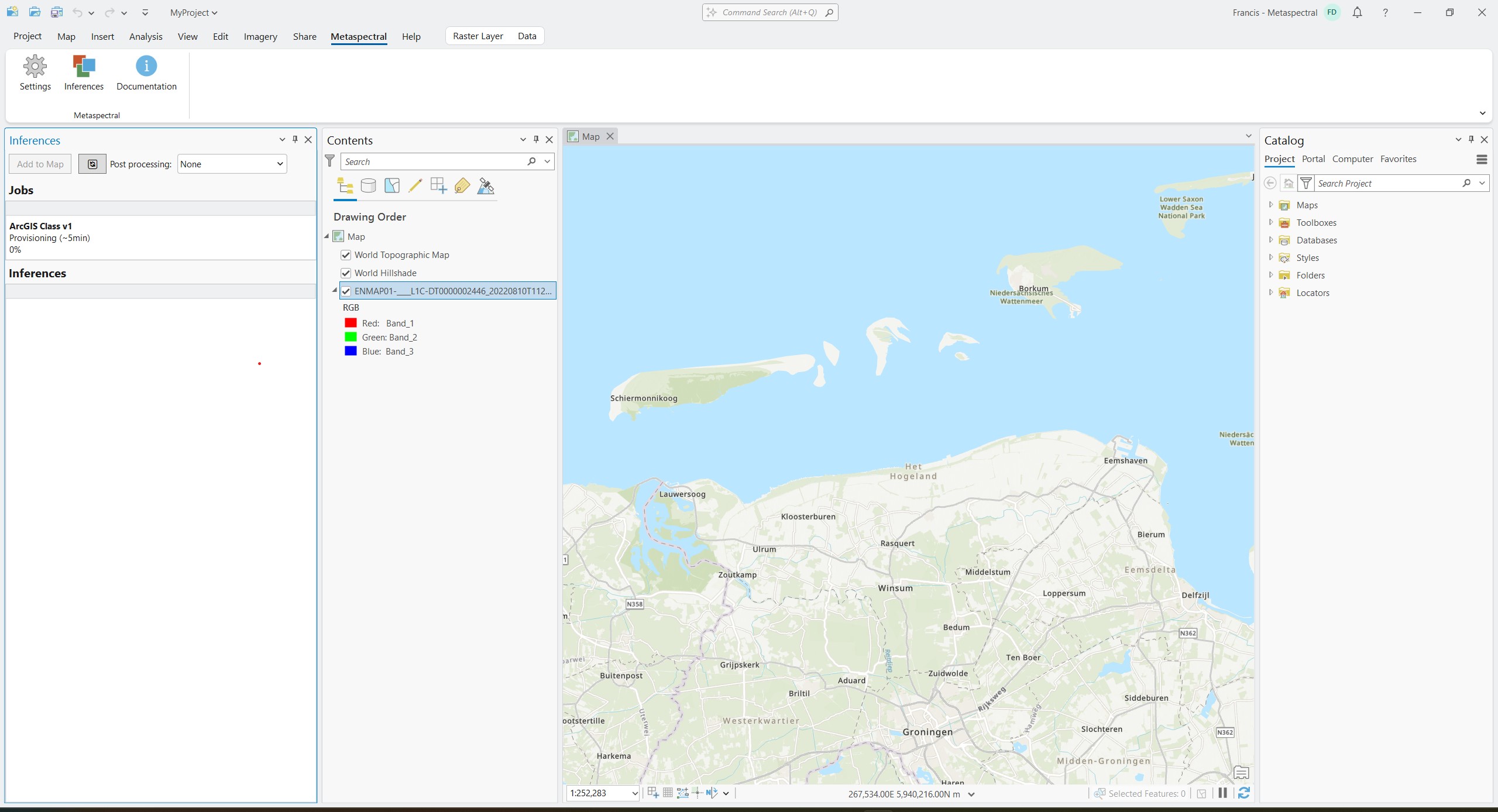The image size is (1498, 812).
Task: Switch to List By Data Source view
Action: [368, 186]
